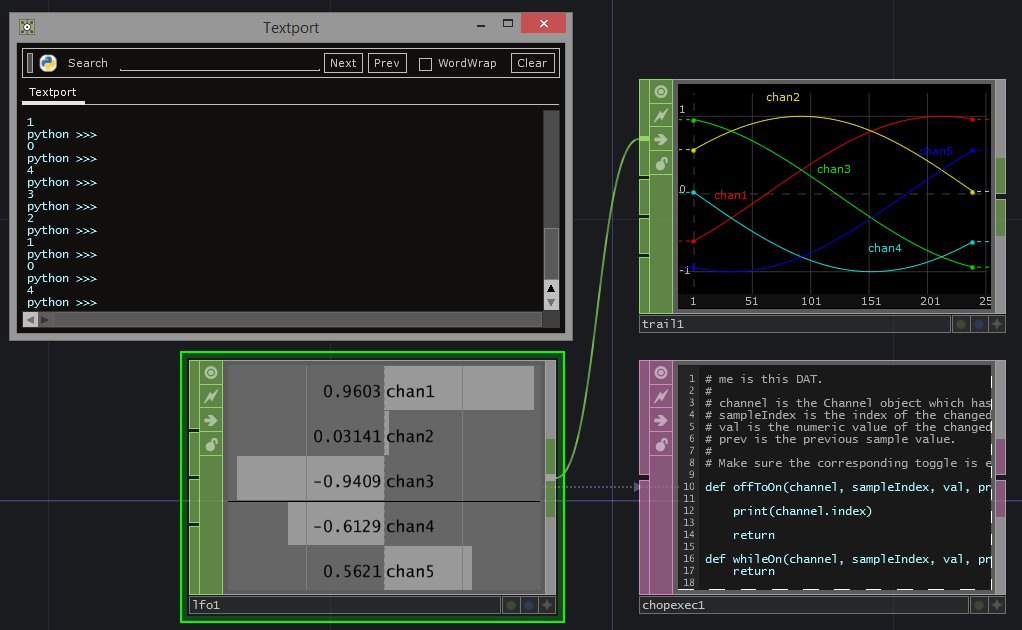
Task: Toggle viewer active flag on lfo1 node
Action: (x=211, y=372)
